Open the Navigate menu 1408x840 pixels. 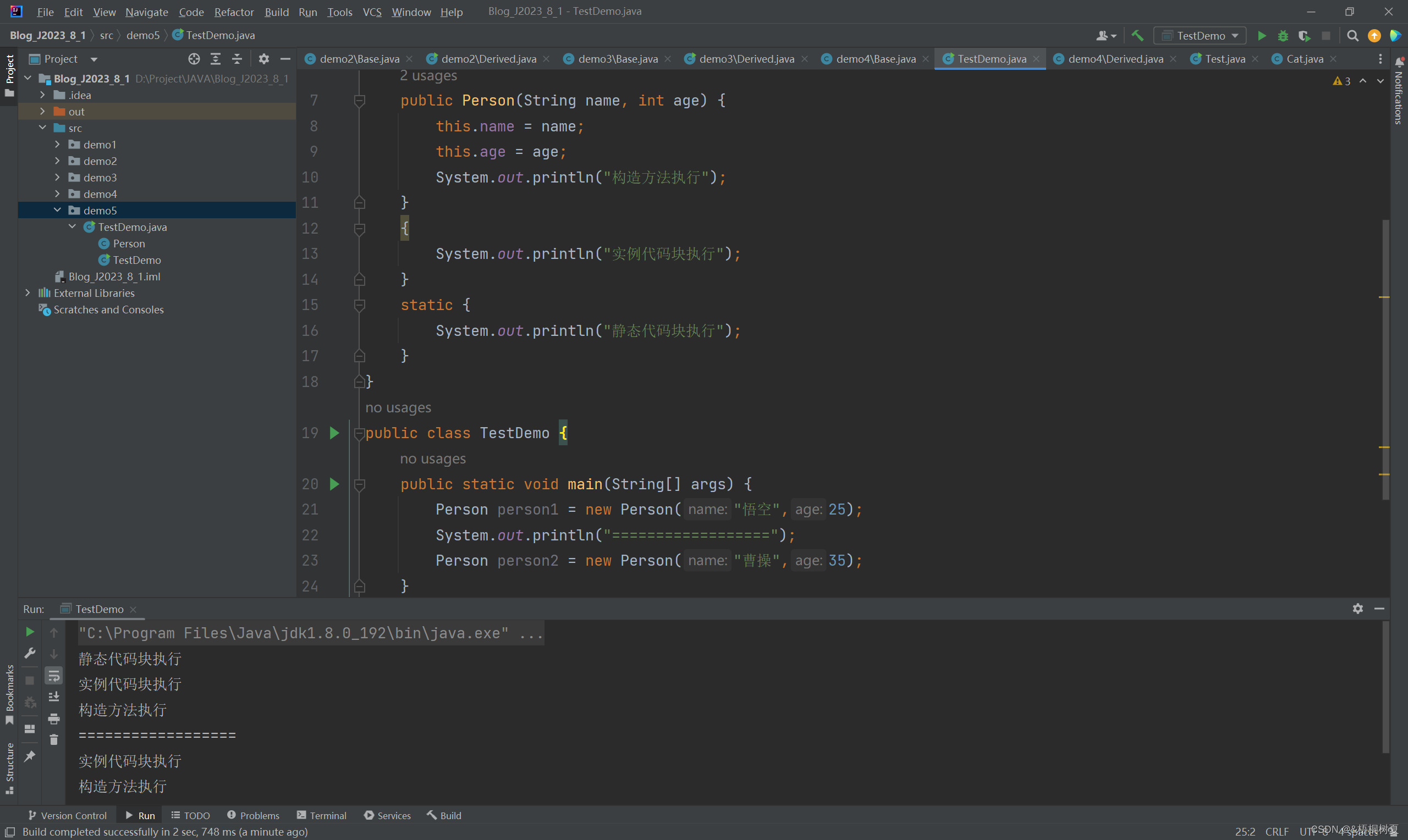[x=147, y=12]
